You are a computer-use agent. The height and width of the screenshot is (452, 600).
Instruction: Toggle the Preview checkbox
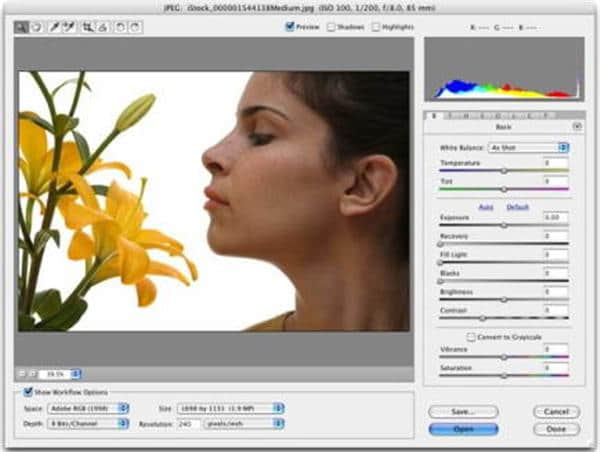click(x=290, y=27)
